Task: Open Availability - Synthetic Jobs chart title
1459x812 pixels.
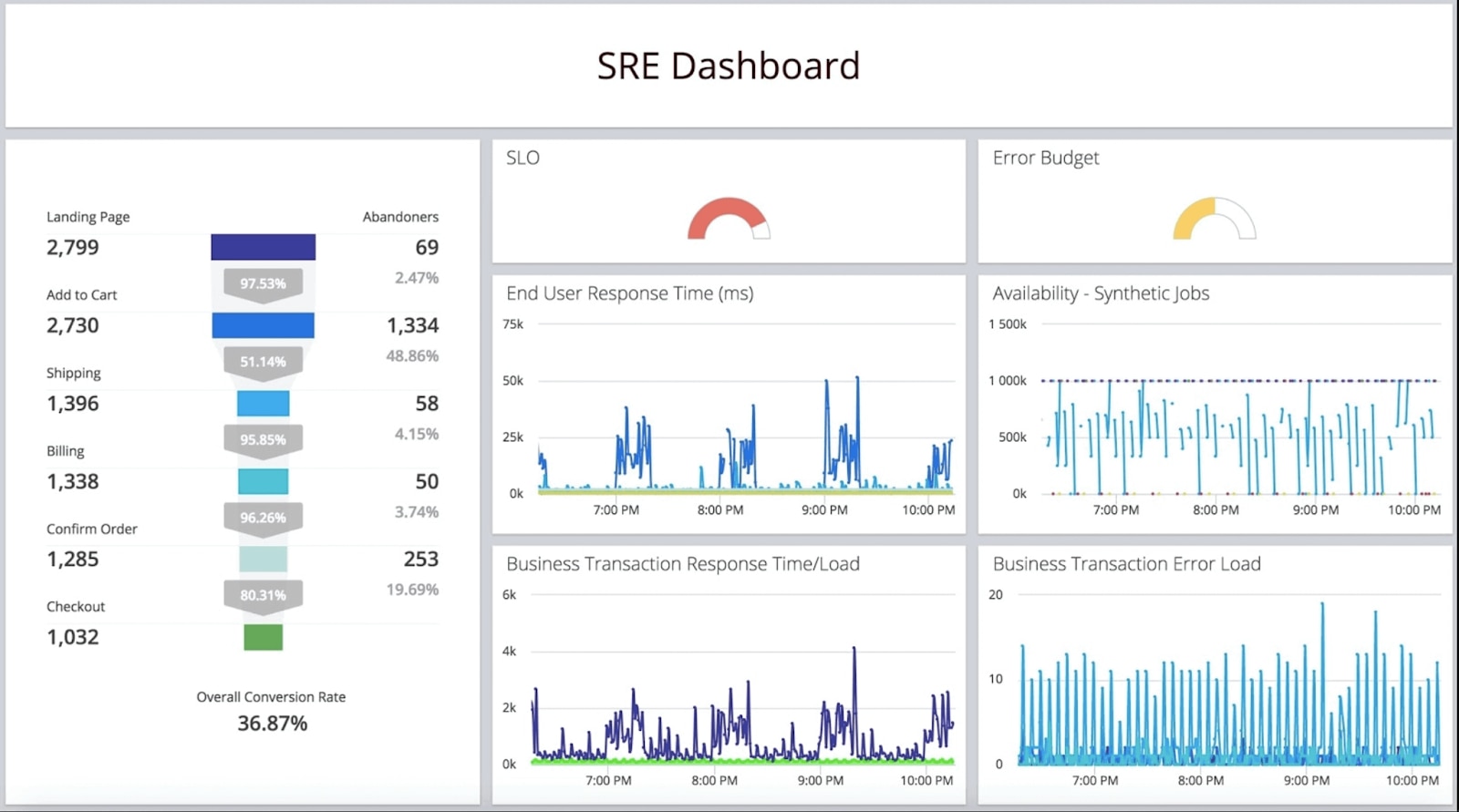Action: point(1101,293)
